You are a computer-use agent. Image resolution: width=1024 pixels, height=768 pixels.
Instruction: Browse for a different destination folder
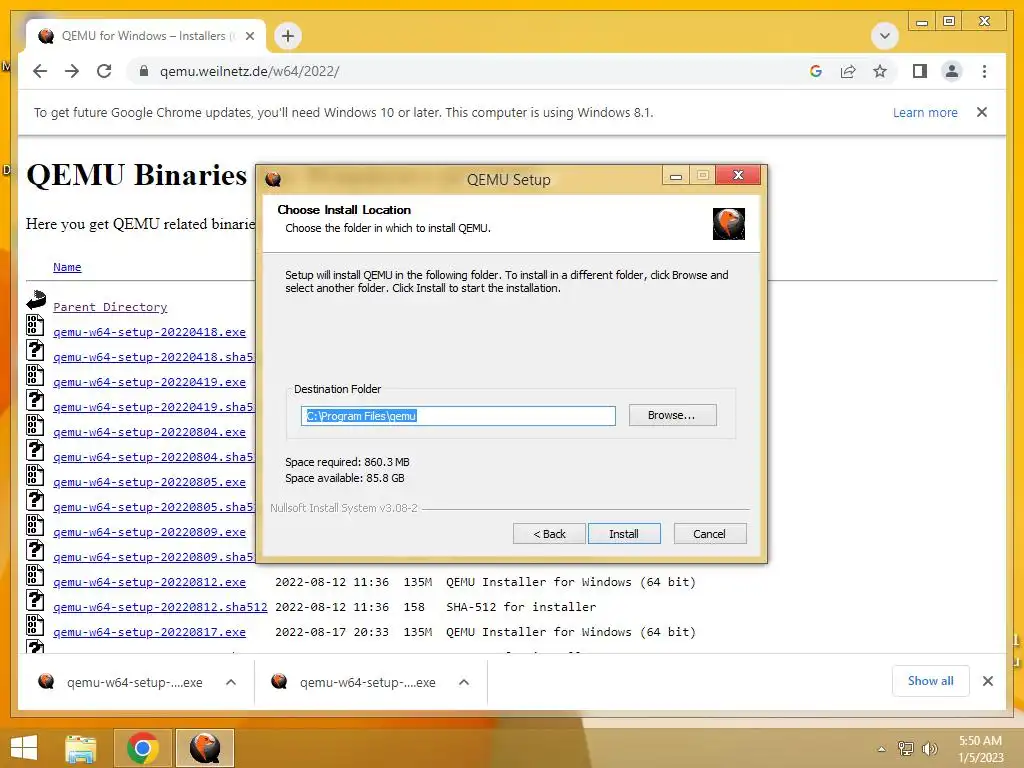(x=672, y=415)
